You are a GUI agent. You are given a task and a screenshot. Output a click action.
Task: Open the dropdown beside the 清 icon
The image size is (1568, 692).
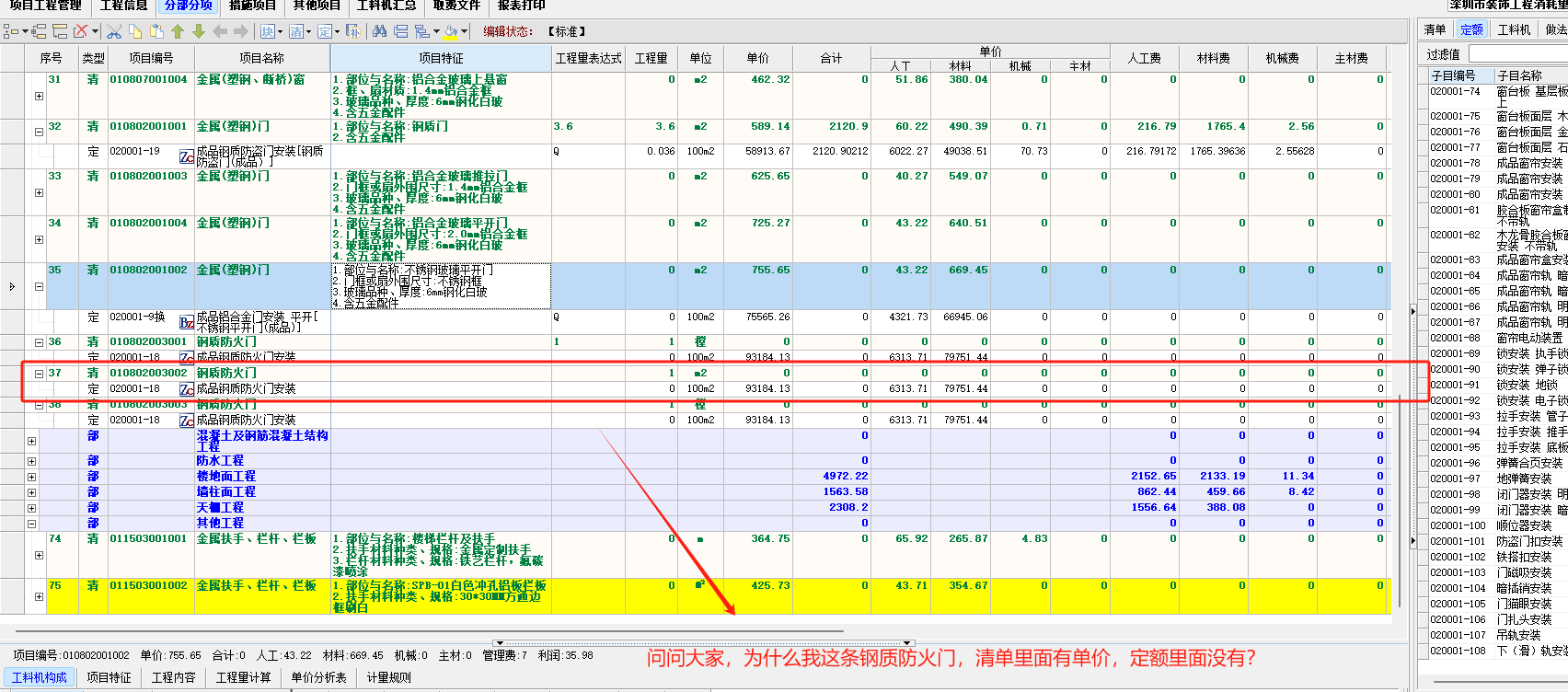[x=308, y=31]
